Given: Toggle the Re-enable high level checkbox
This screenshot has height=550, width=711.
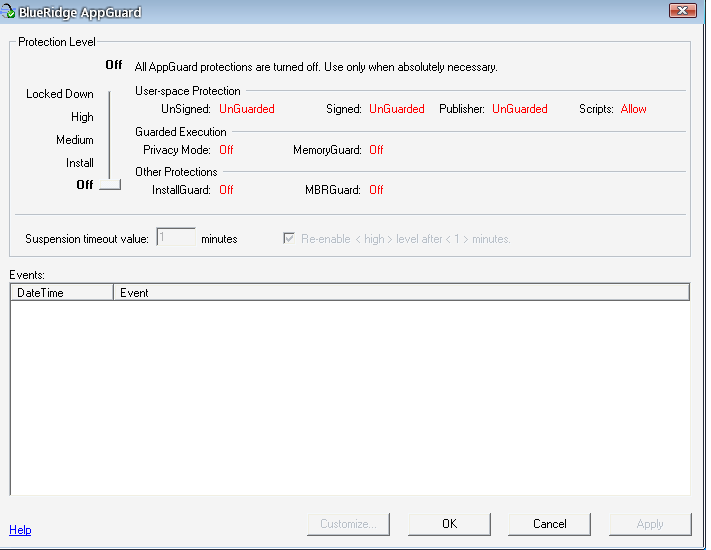Looking at the screenshot, I should click(289, 238).
